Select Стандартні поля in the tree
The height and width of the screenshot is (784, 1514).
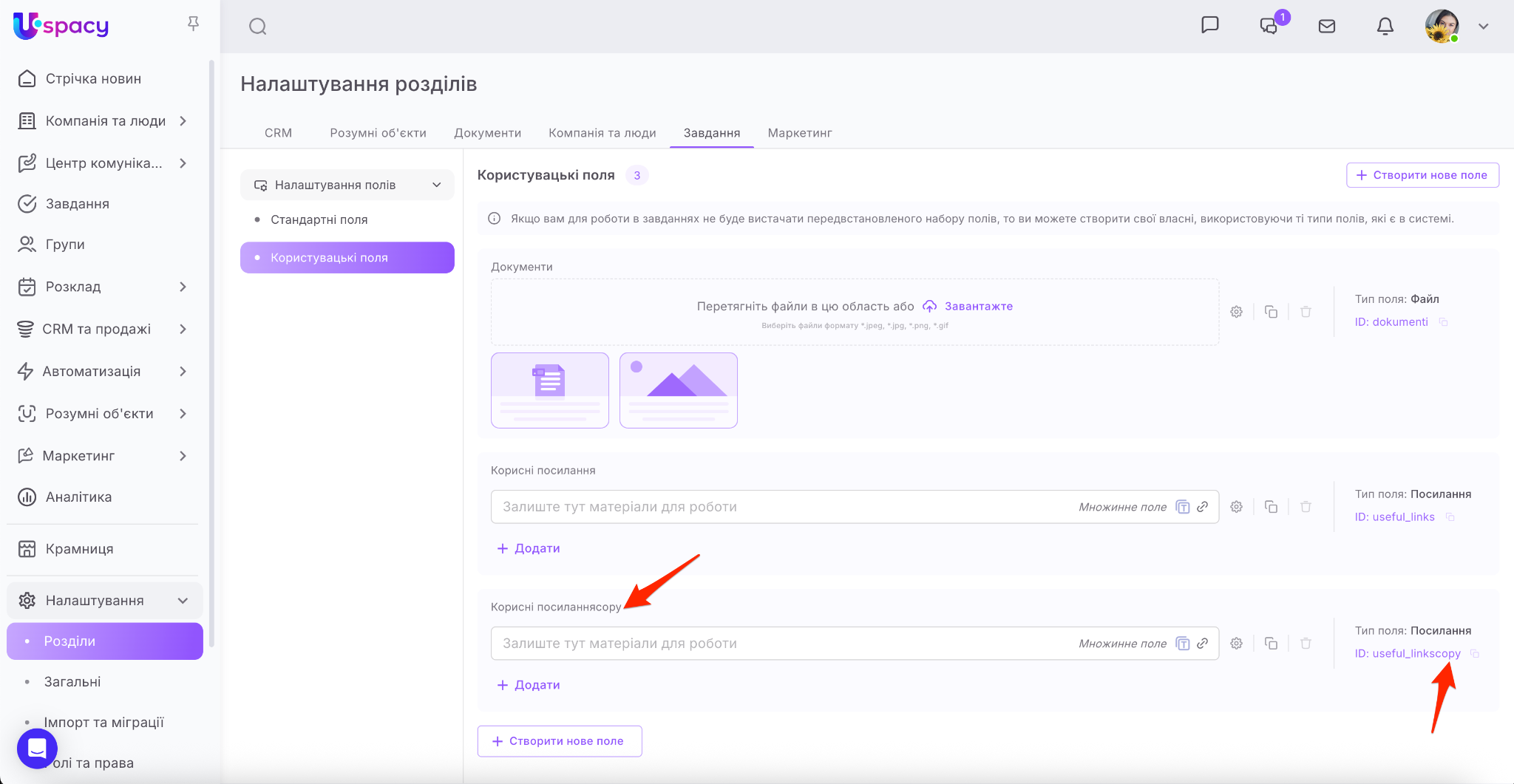[x=319, y=219]
